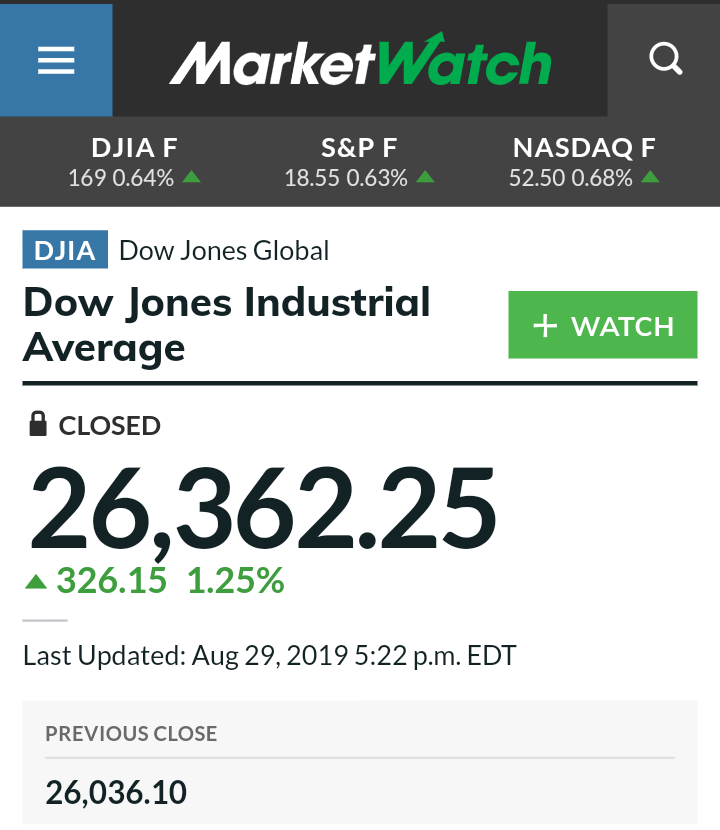Click the 1.25% percentage change
The image size is (720, 830).
[x=236, y=581]
